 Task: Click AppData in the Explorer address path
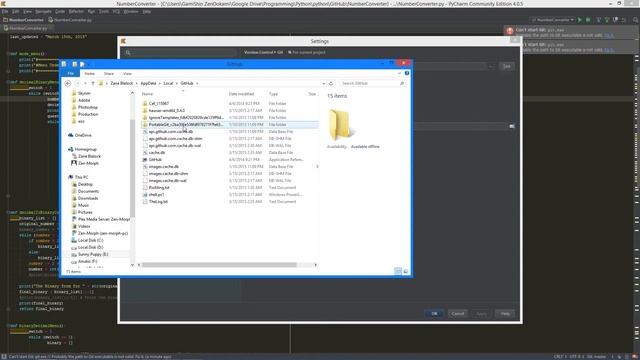click(x=148, y=83)
